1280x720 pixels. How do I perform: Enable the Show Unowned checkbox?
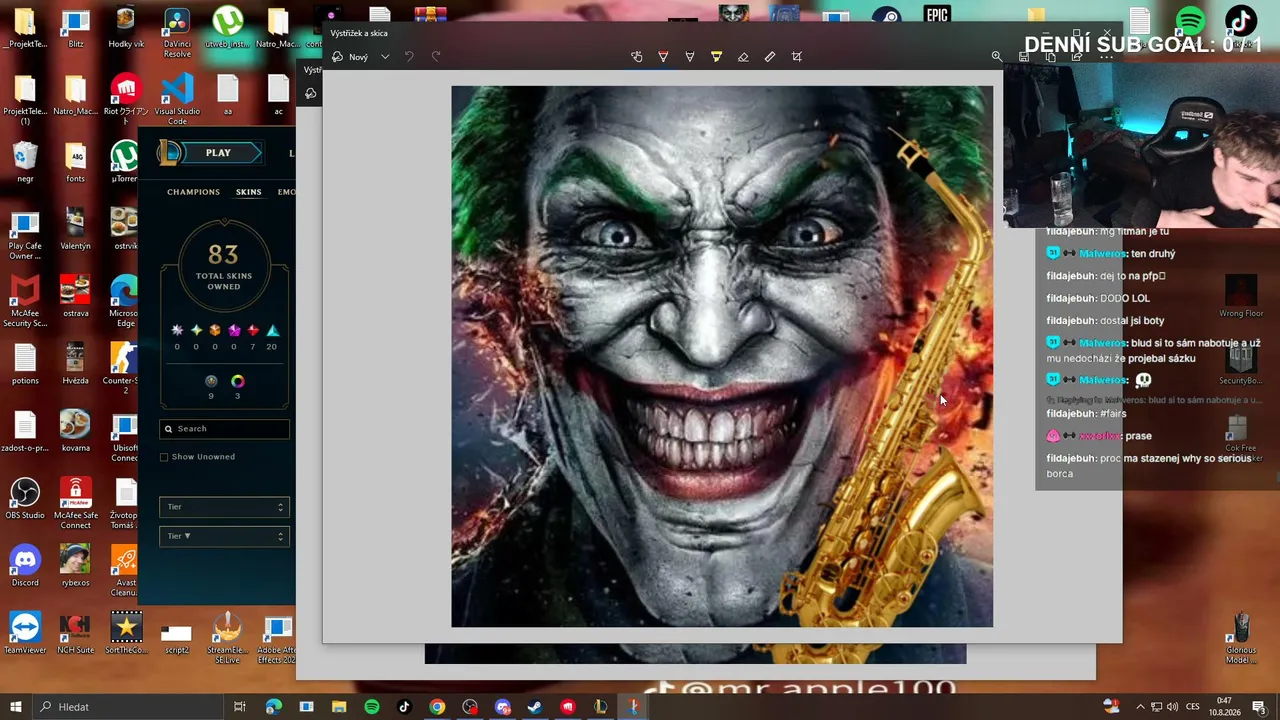(x=164, y=457)
